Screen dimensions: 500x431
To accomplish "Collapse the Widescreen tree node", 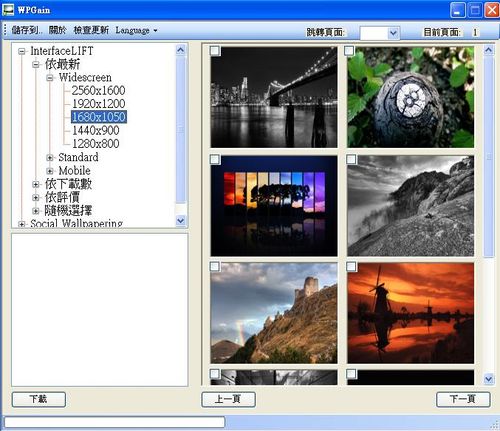I will (x=50, y=78).
